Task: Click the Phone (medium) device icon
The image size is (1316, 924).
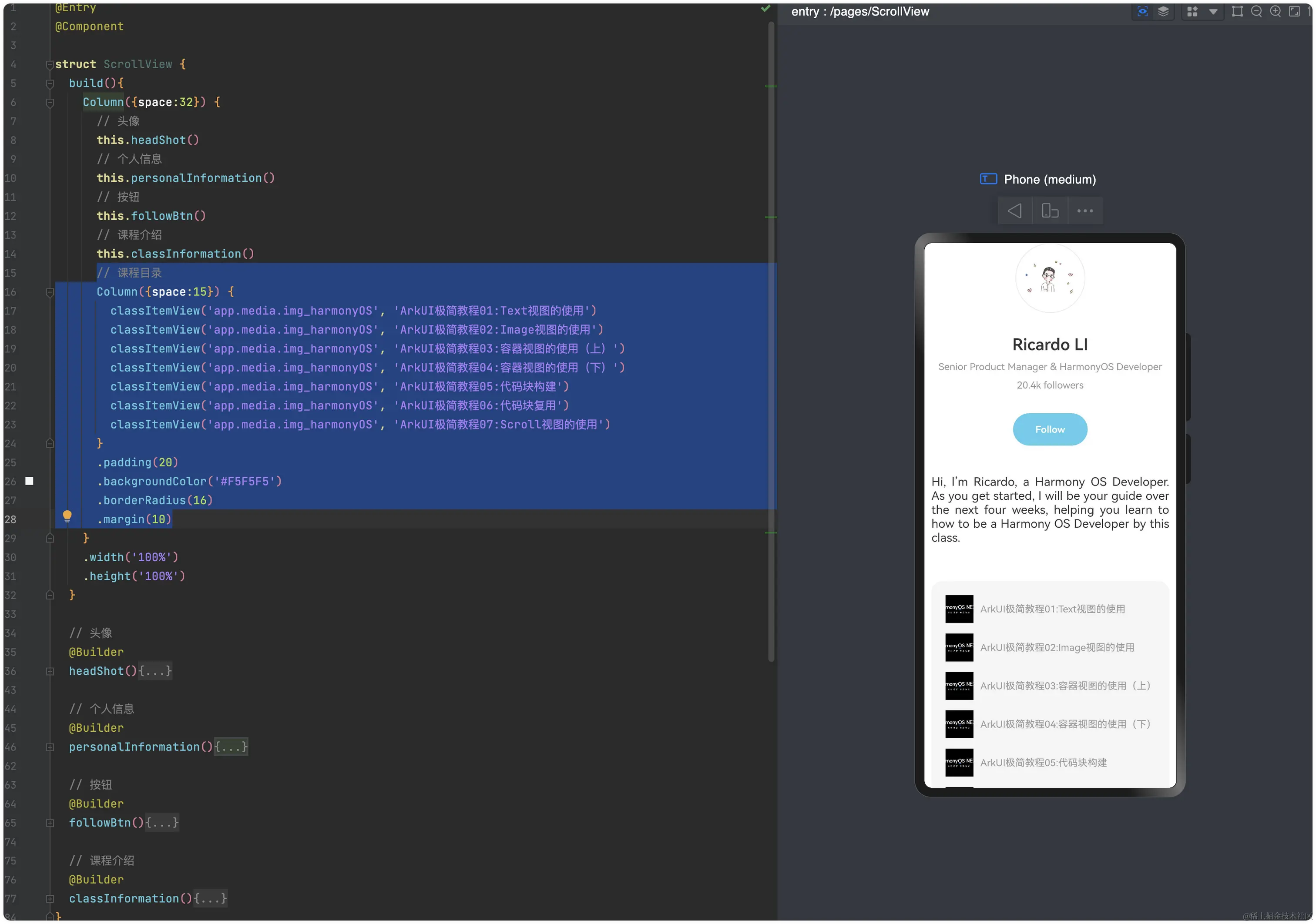Action: [x=989, y=179]
